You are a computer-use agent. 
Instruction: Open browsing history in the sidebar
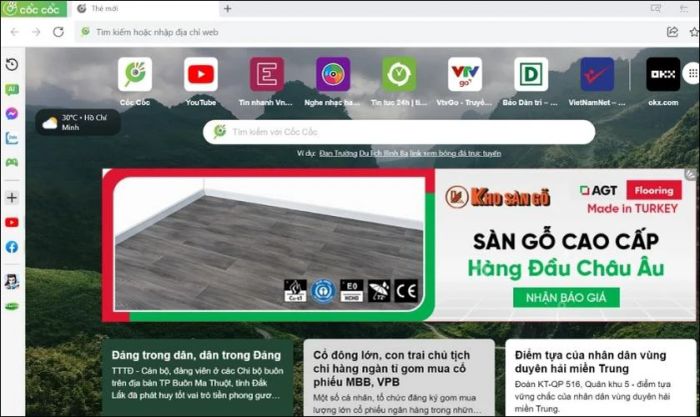pos(12,64)
